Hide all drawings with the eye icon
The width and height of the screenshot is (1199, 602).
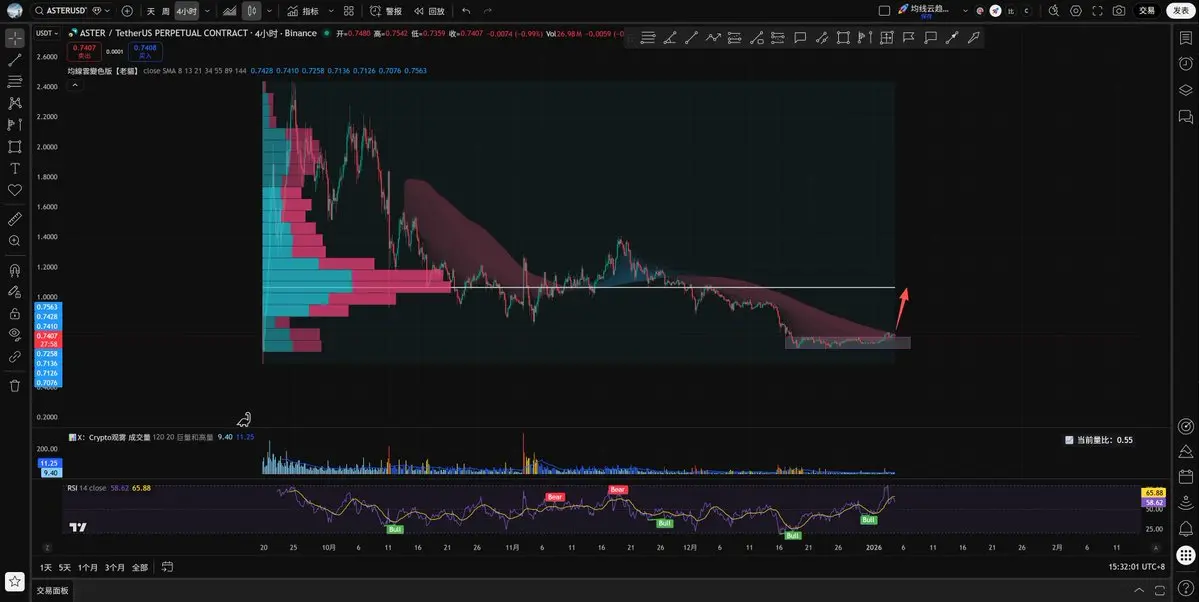click(15, 335)
